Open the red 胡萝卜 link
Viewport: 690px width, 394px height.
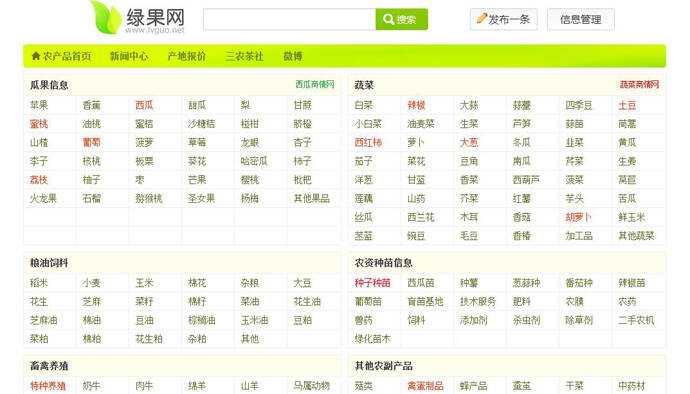coord(579,217)
